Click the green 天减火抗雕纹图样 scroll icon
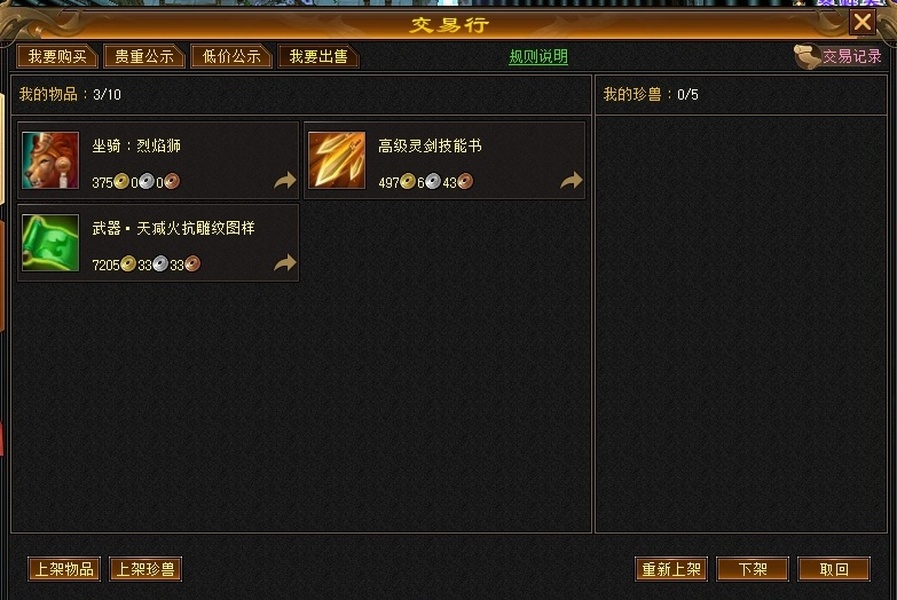Viewport: 897px width, 600px height. [x=50, y=243]
